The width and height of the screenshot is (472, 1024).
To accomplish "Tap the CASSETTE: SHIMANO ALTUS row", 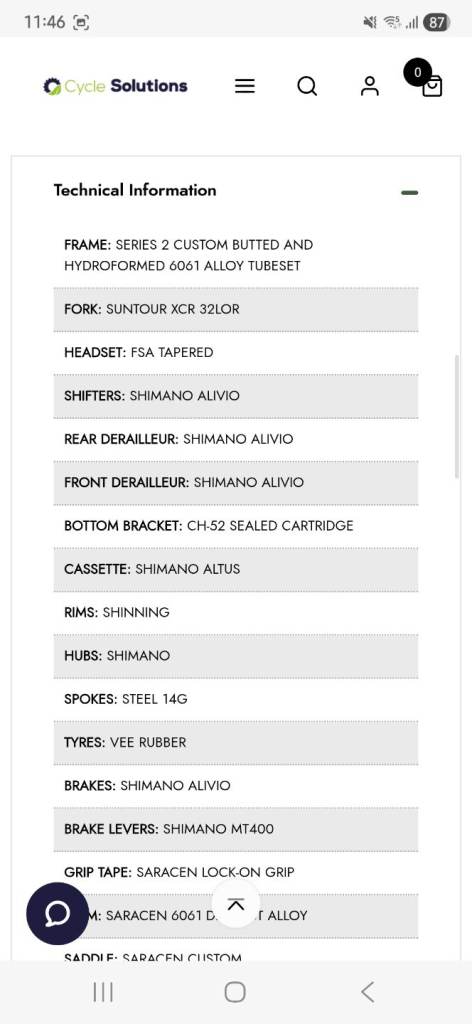I will [236, 569].
